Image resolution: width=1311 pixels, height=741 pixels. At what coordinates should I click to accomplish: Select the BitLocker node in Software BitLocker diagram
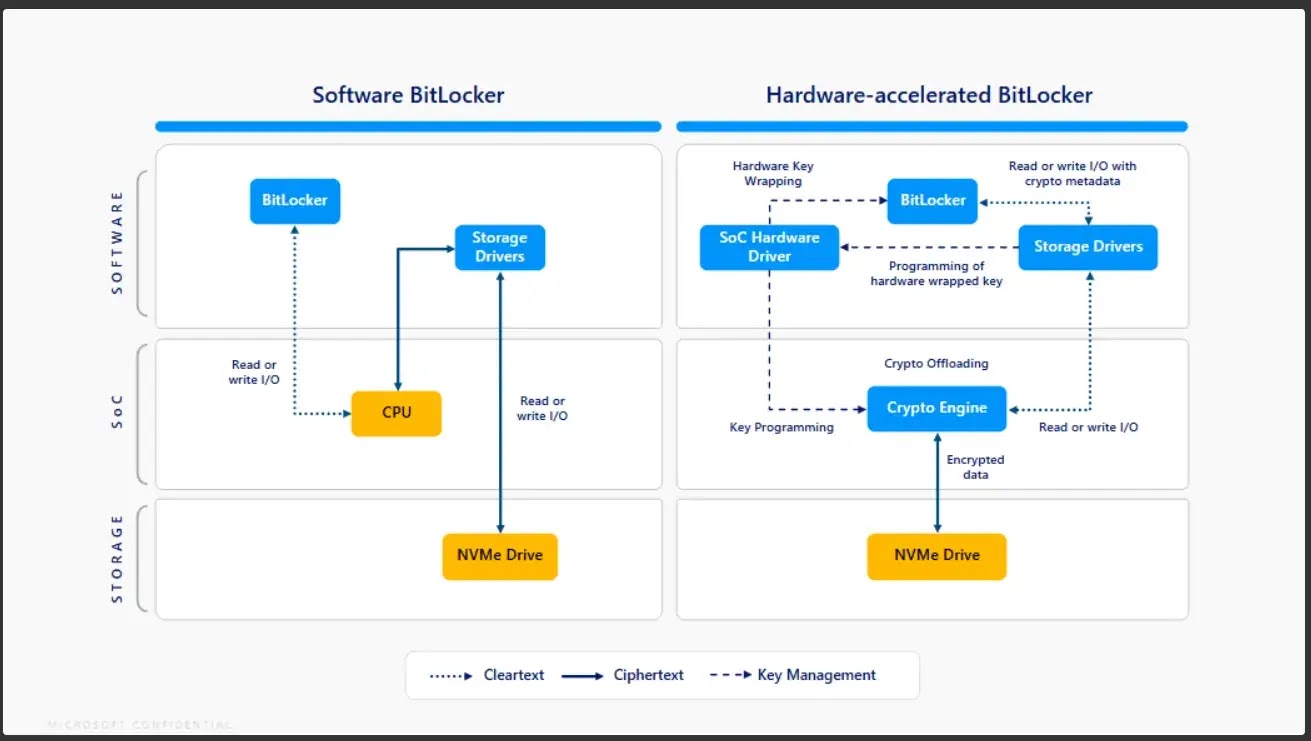(294, 201)
